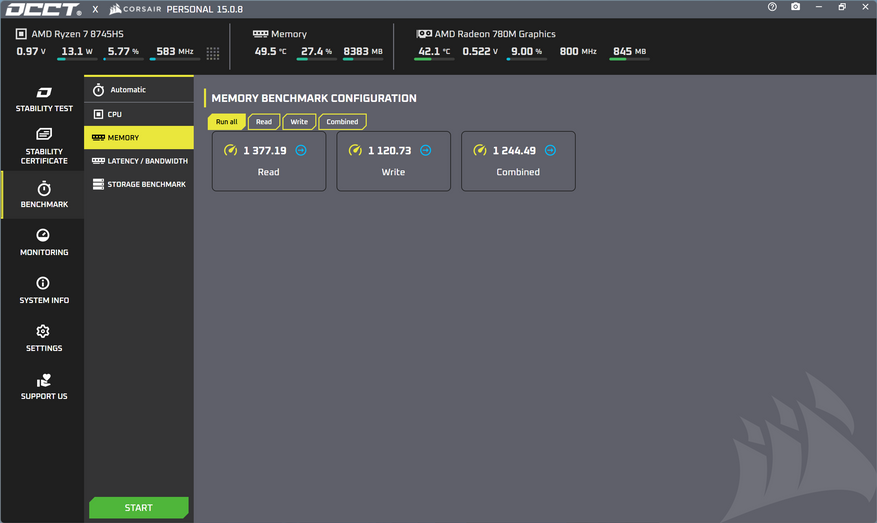The height and width of the screenshot is (523, 877).
Task: Click the Memory module icon in header
Action: (x=260, y=34)
